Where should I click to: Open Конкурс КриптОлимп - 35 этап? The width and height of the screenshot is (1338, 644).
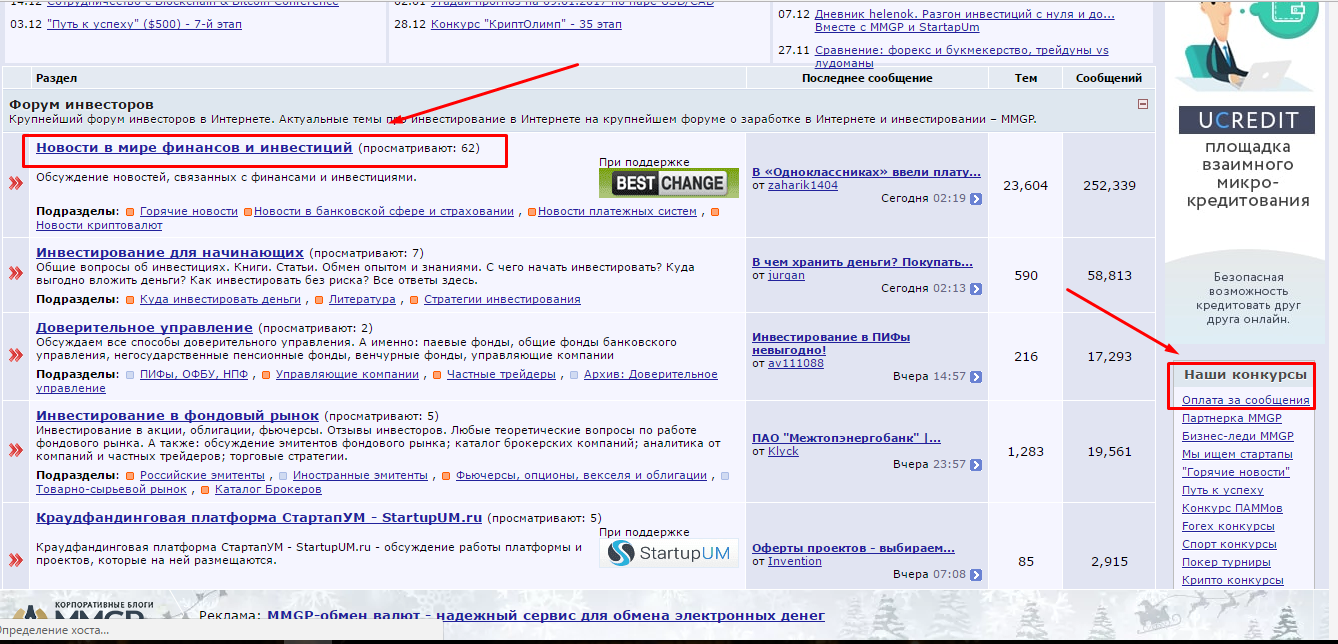coord(526,24)
